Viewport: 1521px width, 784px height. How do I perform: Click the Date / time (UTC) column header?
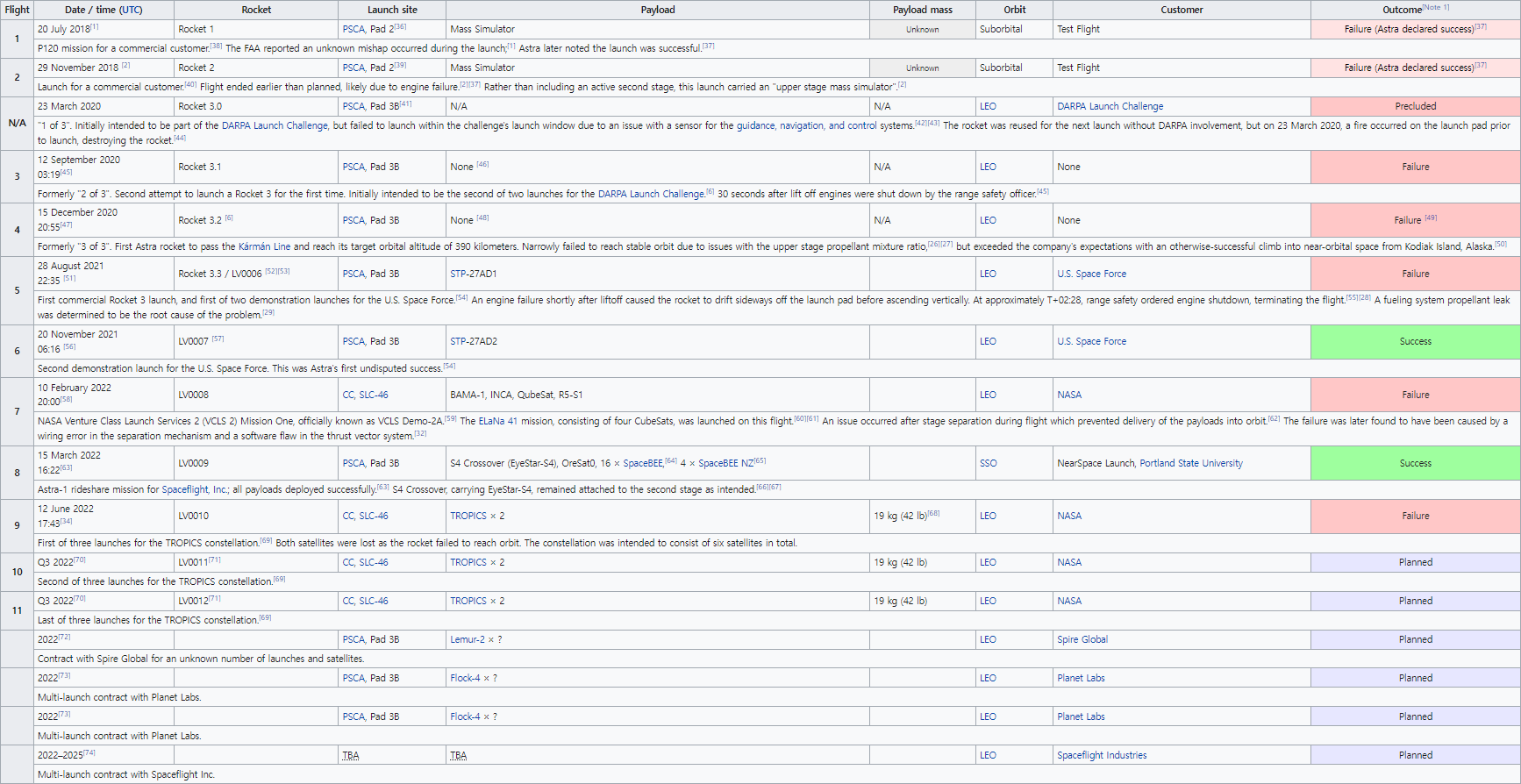click(104, 10)
